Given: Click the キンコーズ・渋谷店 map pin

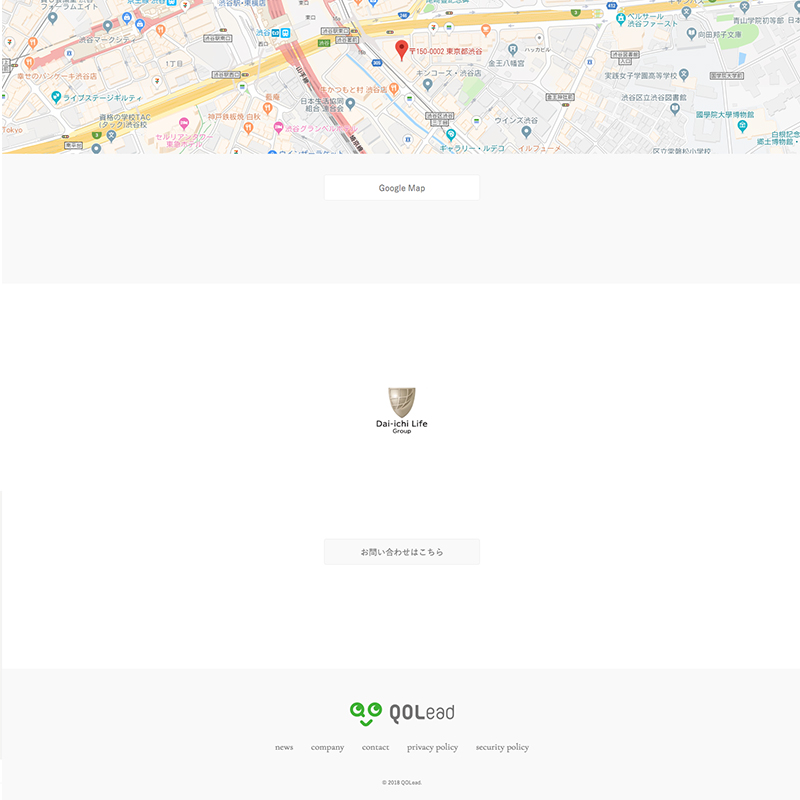Looking at the screenshot, I should pos(428,85).
